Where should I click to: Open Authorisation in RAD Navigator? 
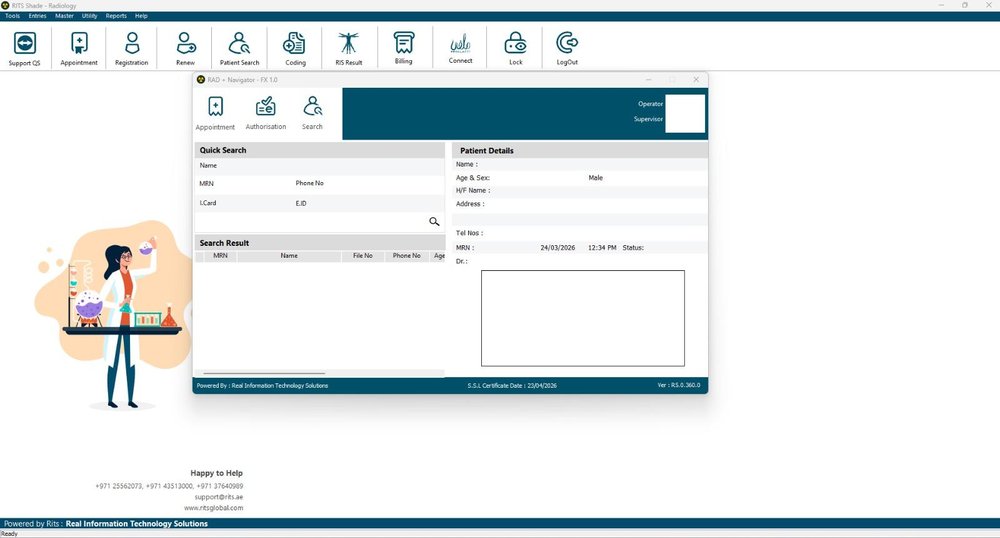pos(266,113)
